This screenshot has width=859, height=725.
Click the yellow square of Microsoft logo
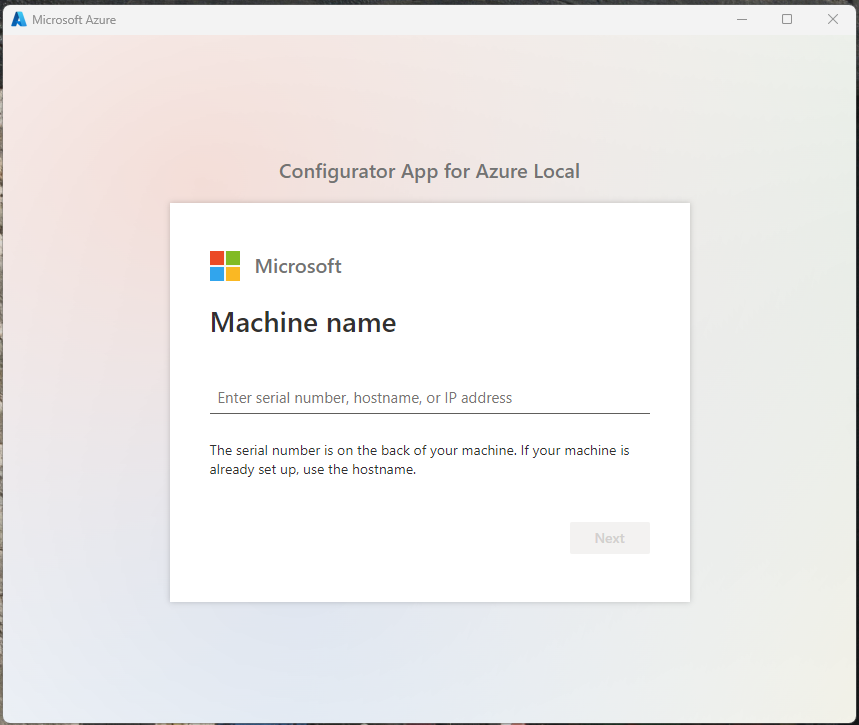click(233, 274)
